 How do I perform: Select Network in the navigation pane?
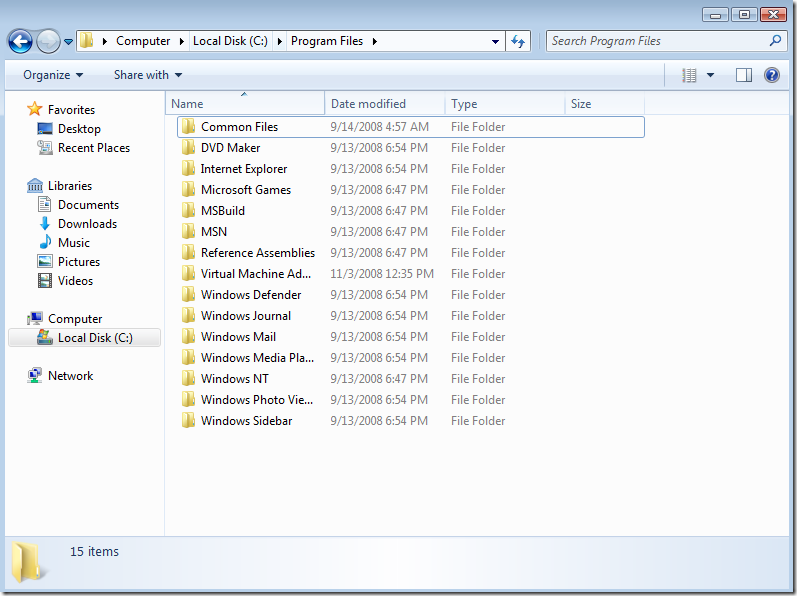[x=70, y=376]
